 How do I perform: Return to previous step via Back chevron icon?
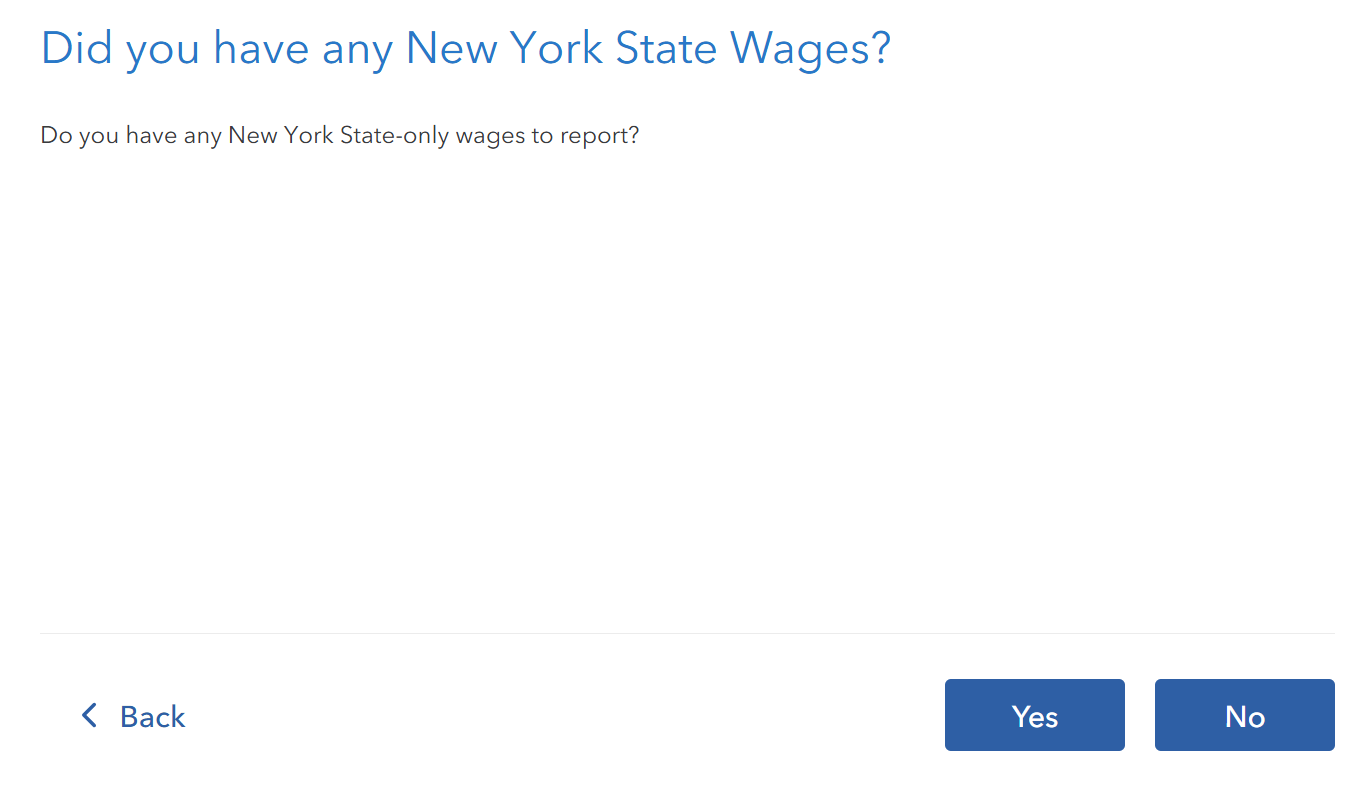(89, 715)
